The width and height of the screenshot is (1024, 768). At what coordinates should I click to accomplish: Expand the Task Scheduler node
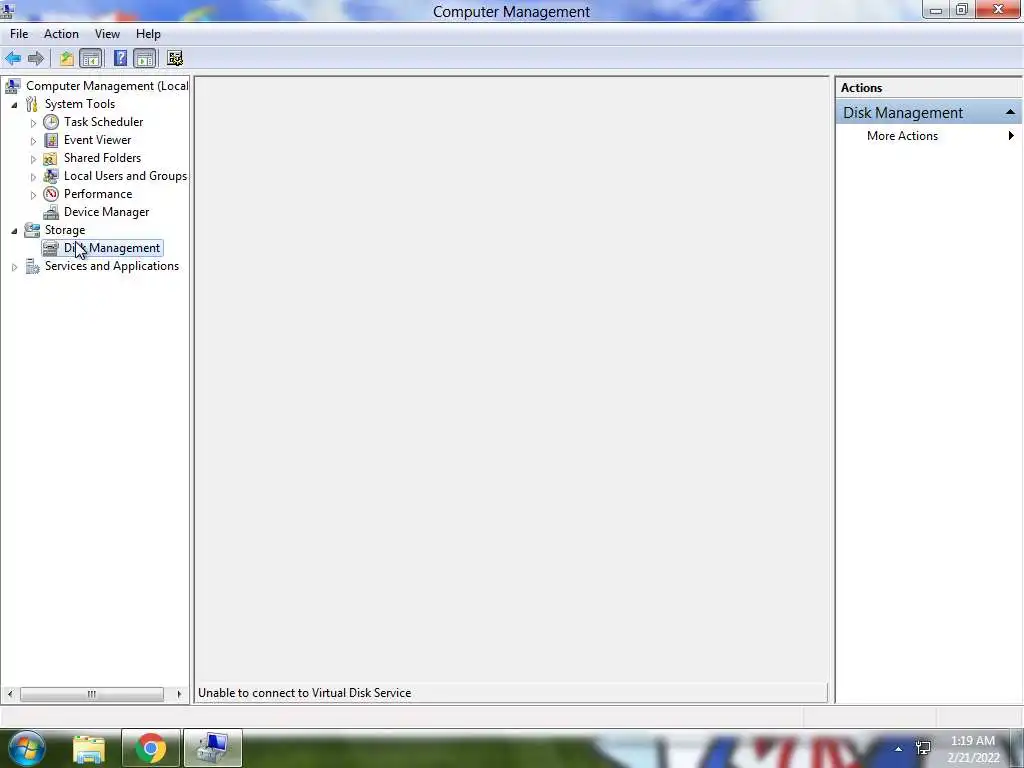33,123
